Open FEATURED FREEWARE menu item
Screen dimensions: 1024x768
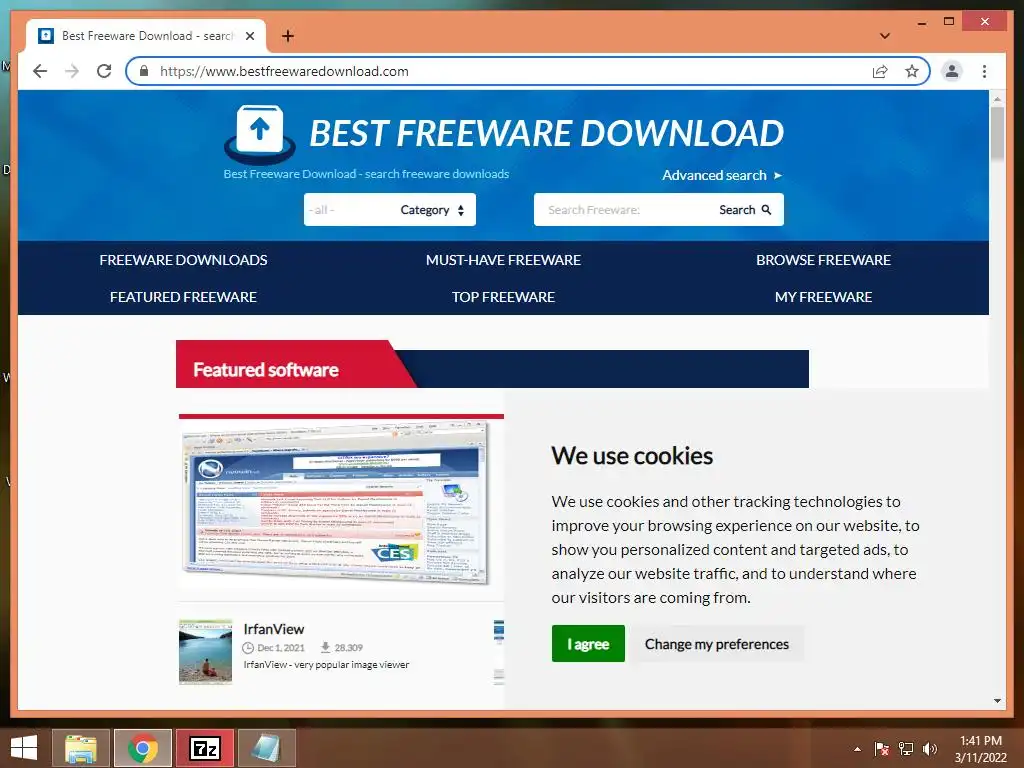pyautogui.click(x=184, y=297)
